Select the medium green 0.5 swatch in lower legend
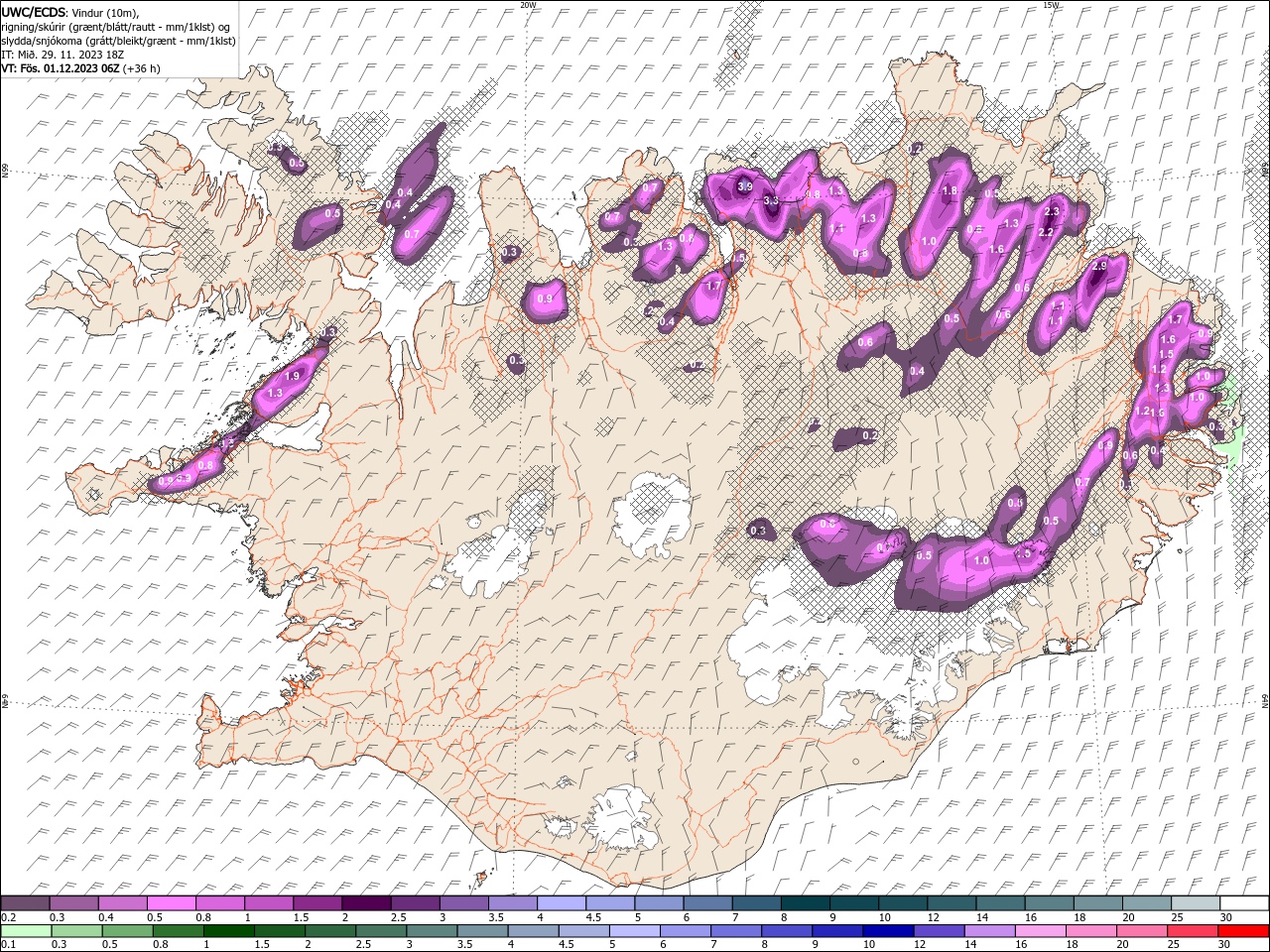The width and height of the screenshot is (1270, 952). [x=127, y=931]
